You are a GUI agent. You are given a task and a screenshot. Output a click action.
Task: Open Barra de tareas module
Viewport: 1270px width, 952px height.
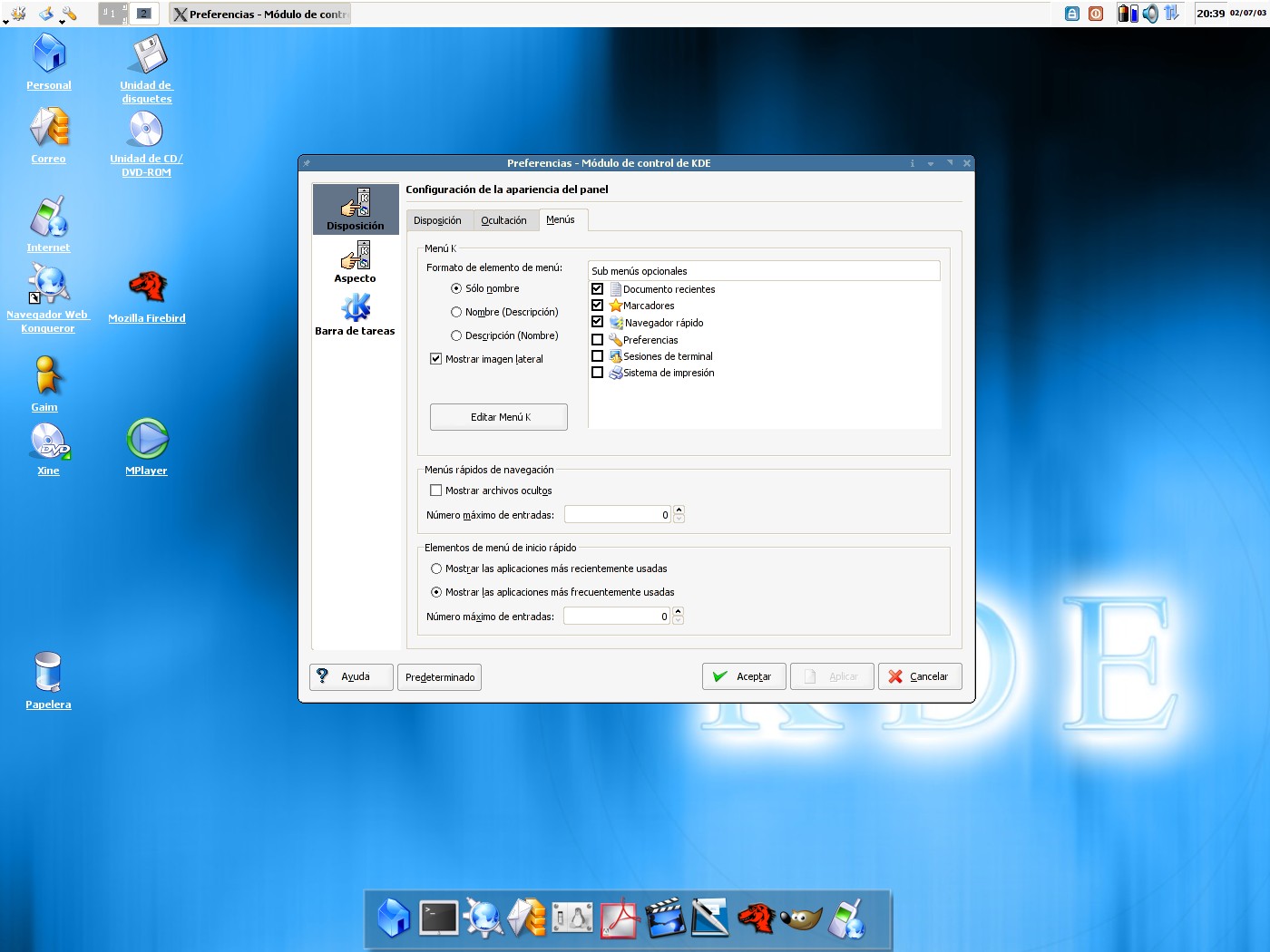pos(355,315)
